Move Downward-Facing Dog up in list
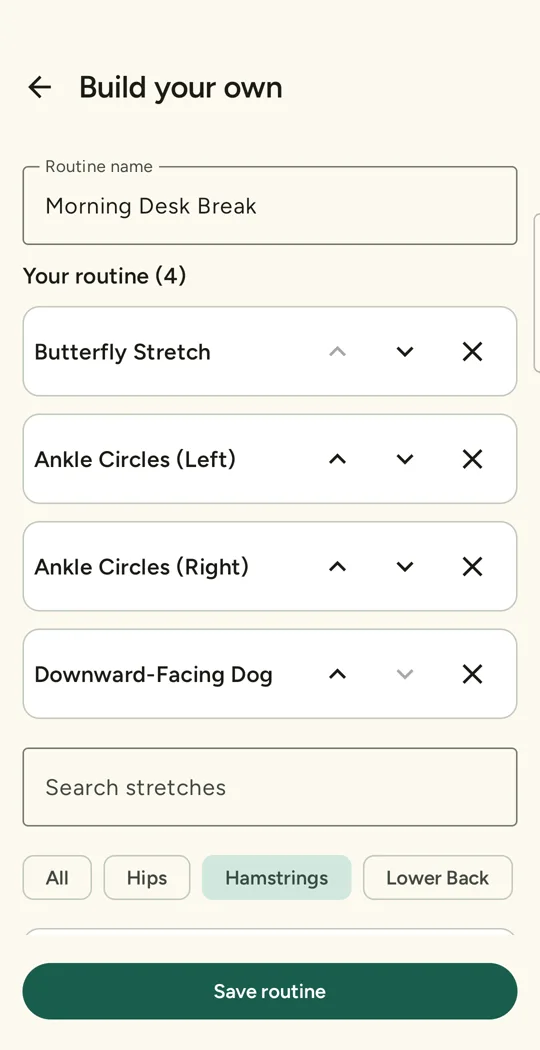Screen dimensions: 540x1050 coord(337,674)
